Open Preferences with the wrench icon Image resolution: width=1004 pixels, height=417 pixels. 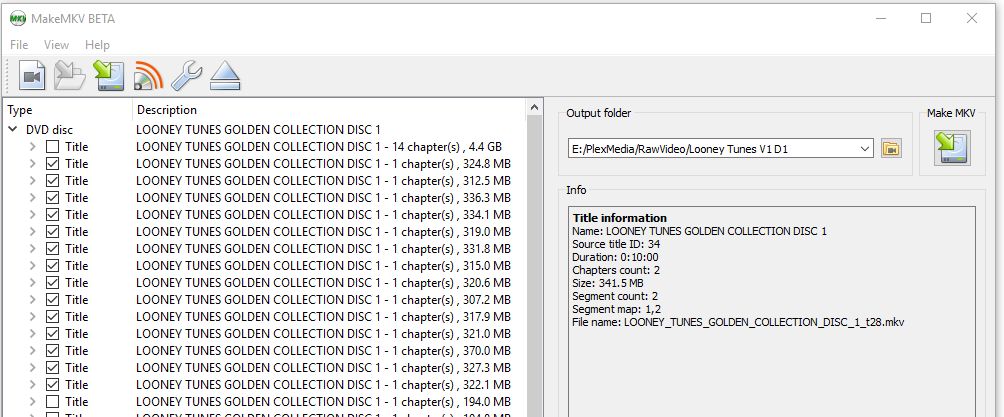[186, 75]
